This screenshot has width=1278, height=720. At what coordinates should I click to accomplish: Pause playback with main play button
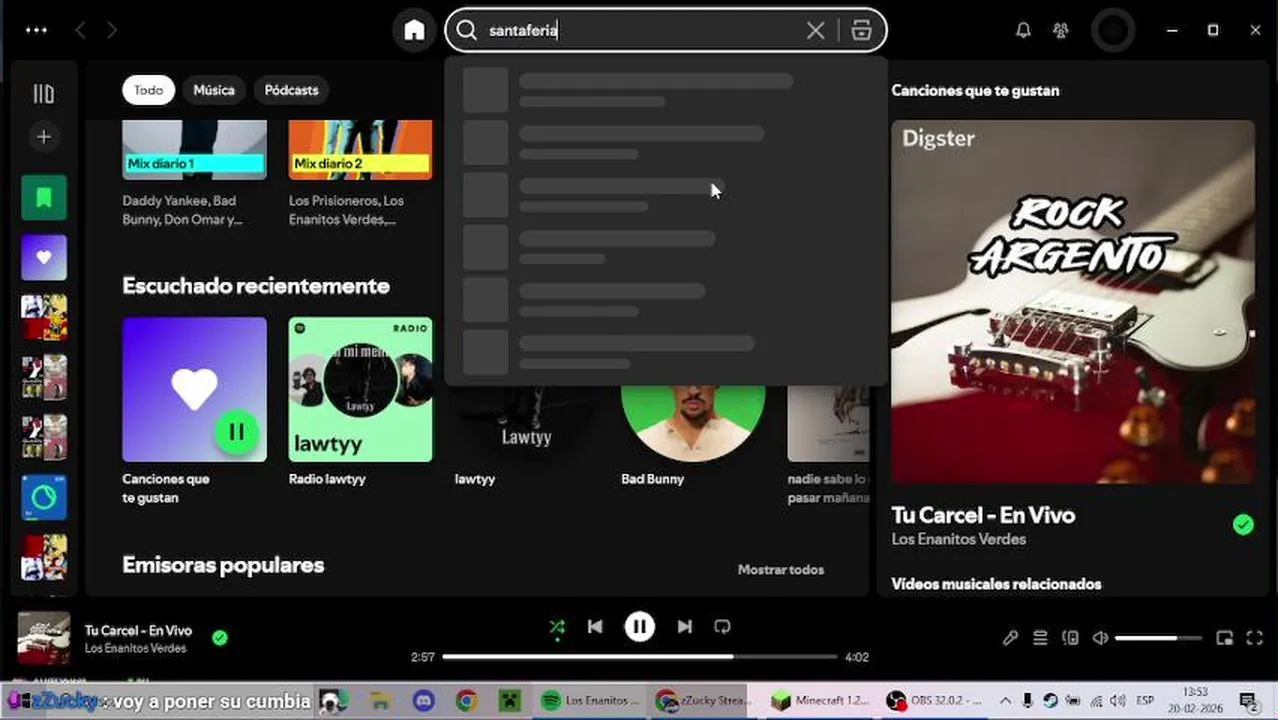pyautogui.click(x=640, y=627)
